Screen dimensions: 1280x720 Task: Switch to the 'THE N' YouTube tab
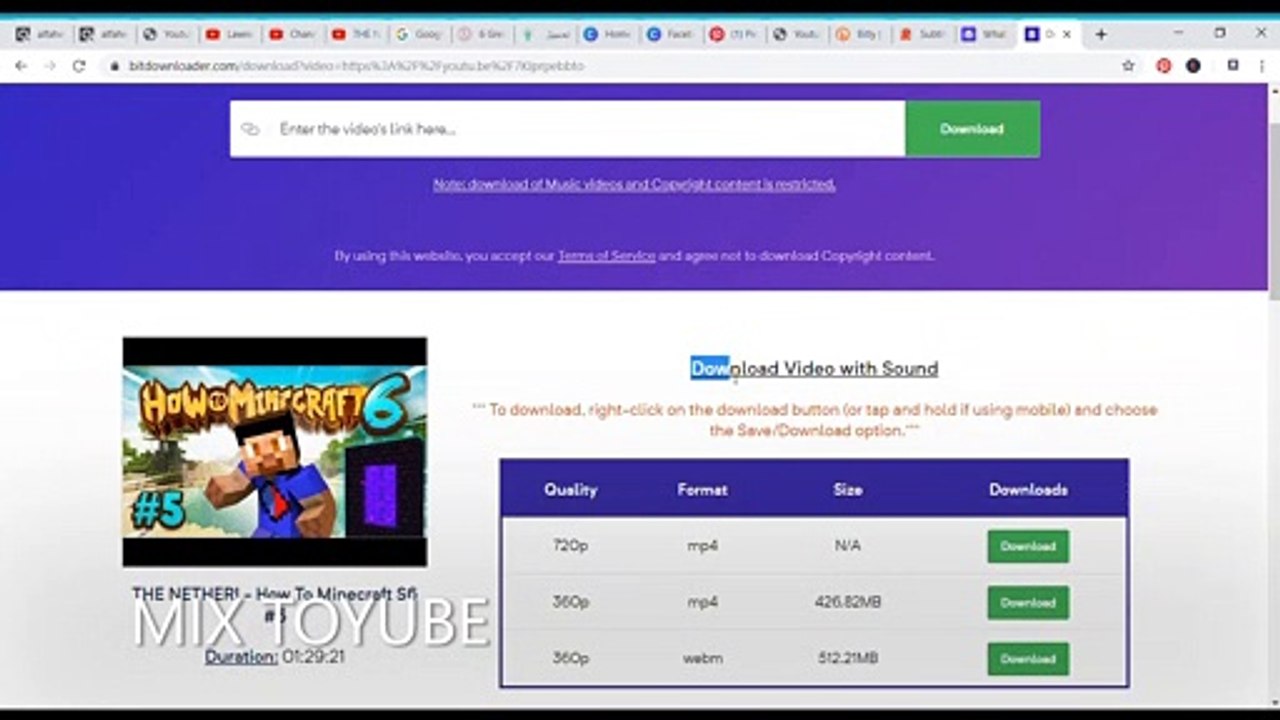(356, 34)
